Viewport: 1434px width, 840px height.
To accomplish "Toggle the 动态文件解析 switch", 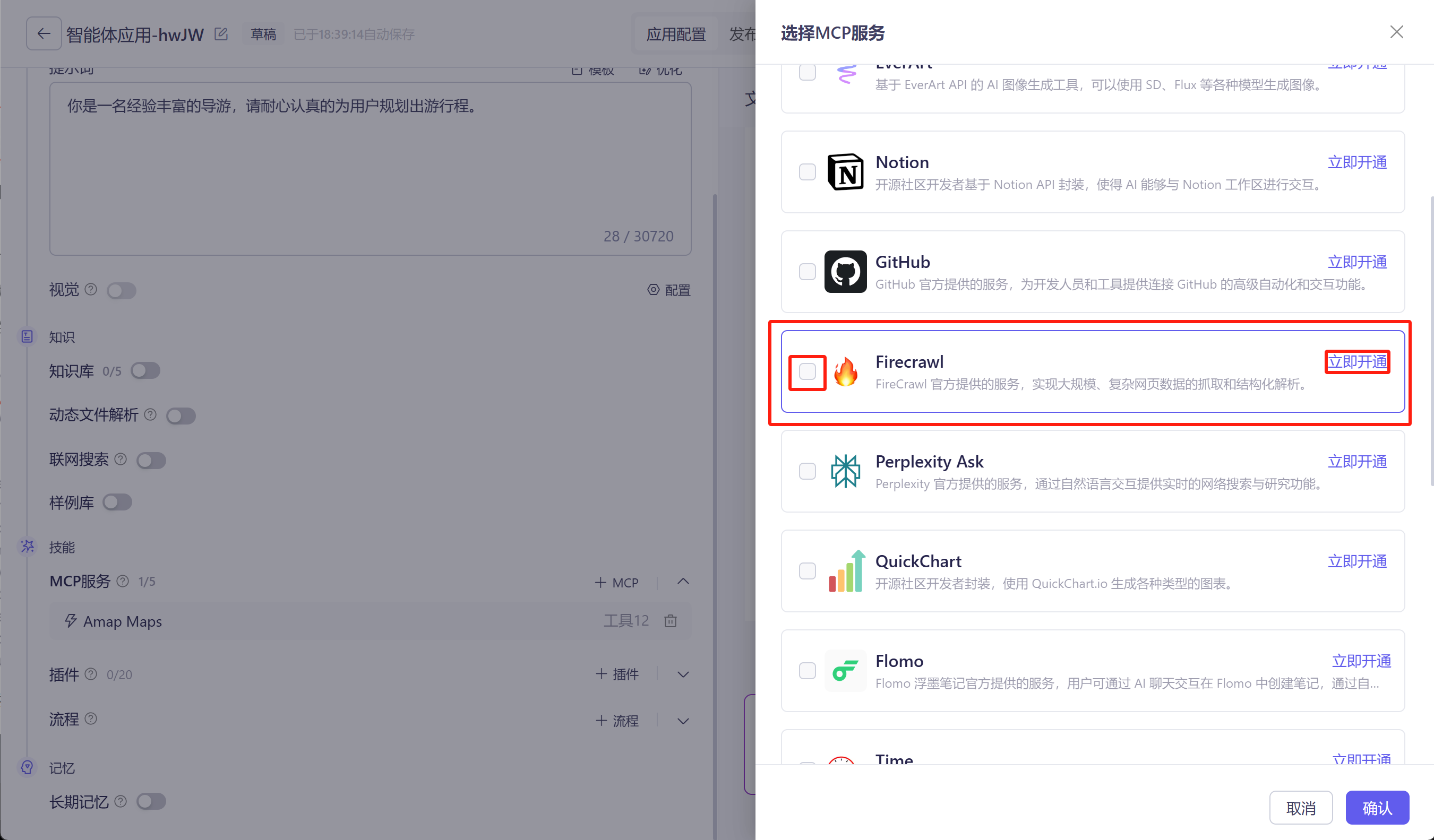I will [x=181, y=415].
